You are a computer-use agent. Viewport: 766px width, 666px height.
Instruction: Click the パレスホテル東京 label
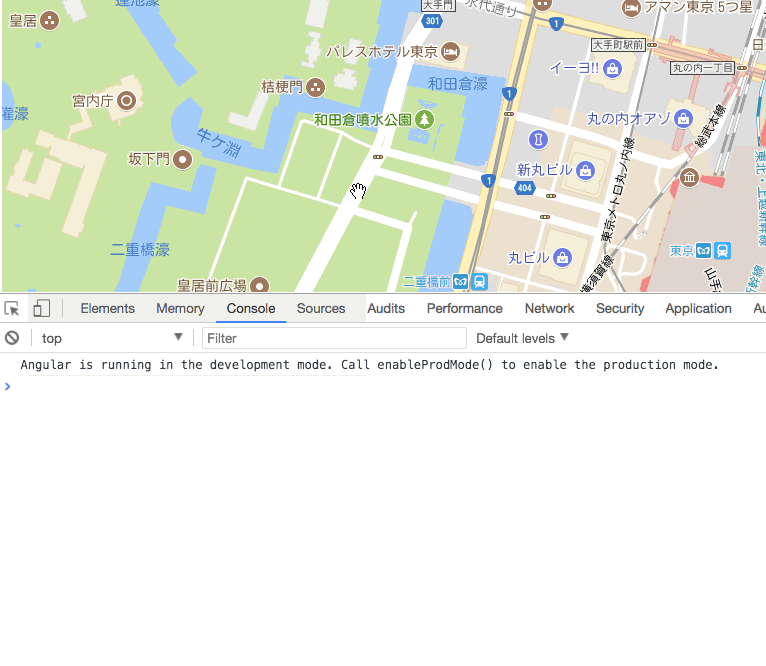[382, 51]
